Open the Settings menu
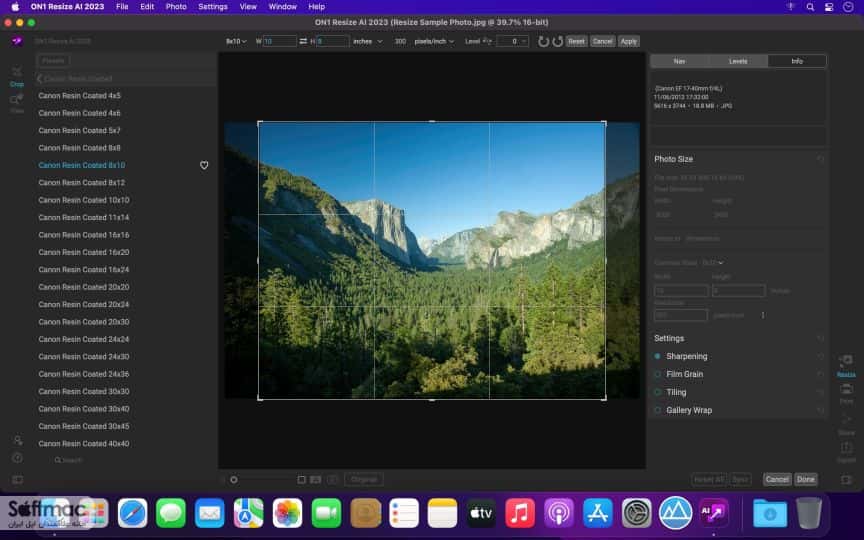The image size is (864, 540). tap(213, 7)
